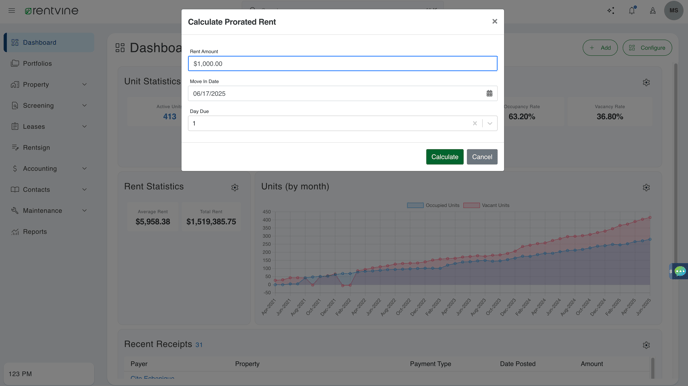
Task: Click the Date Posted column header
Action: [x=518, y=364]
